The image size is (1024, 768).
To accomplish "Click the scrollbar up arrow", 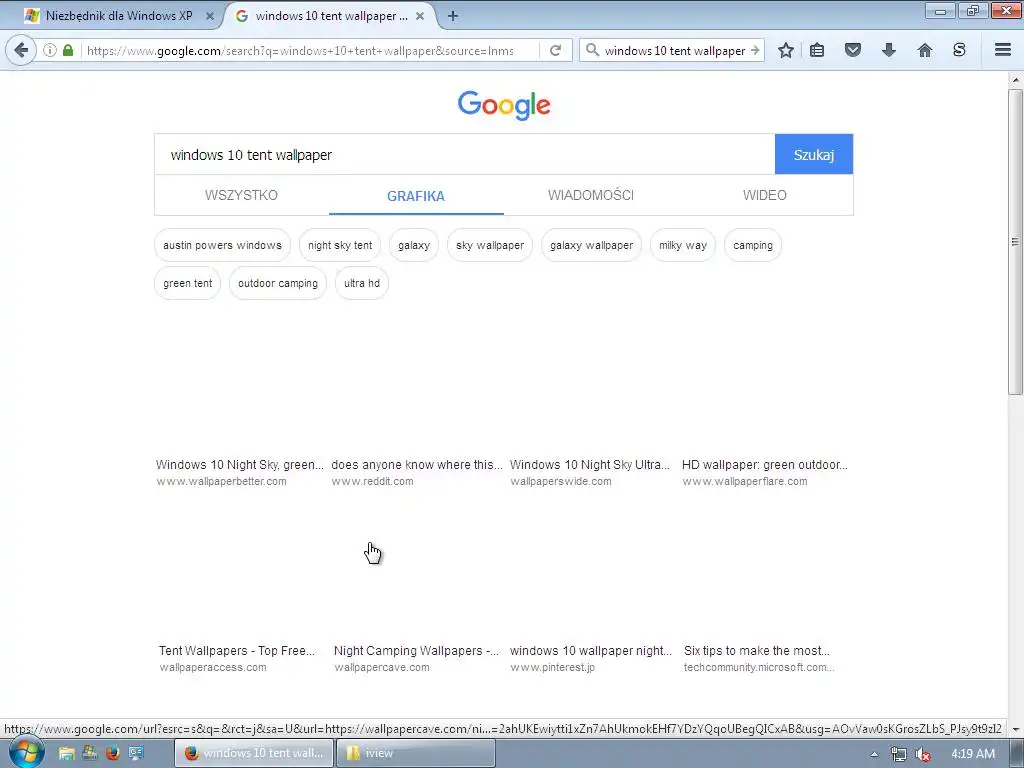I will 1015,80.
